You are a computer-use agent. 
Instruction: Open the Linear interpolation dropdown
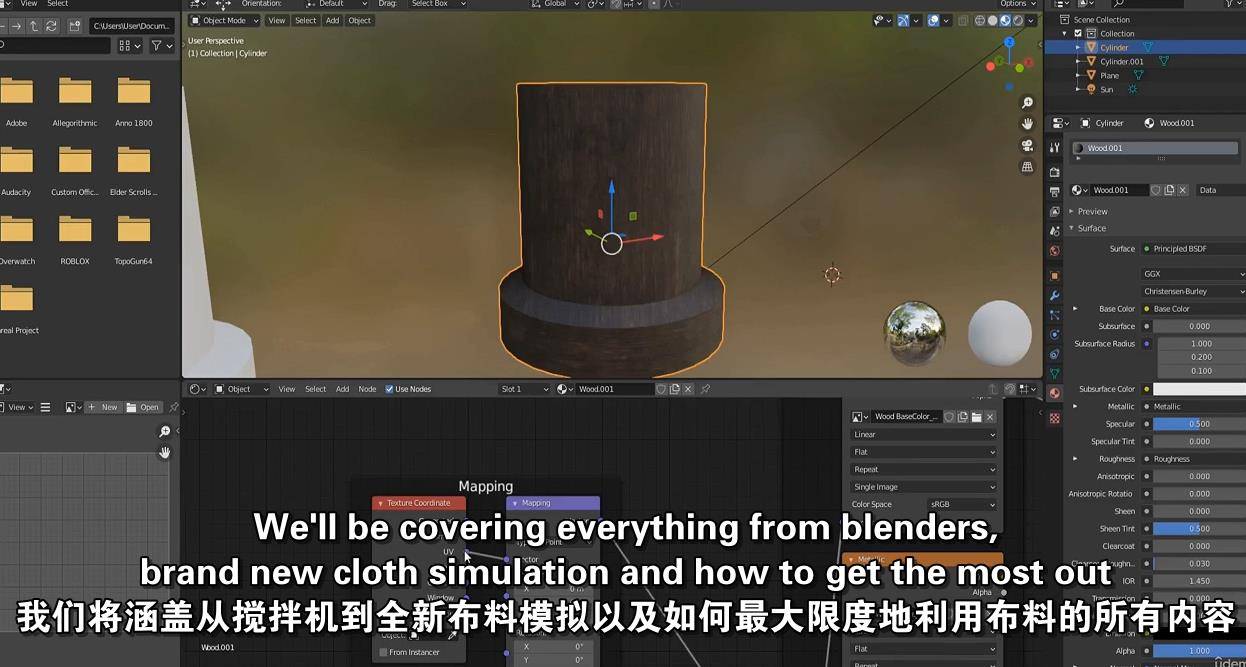pyautogui.click(x=924, y=435)
